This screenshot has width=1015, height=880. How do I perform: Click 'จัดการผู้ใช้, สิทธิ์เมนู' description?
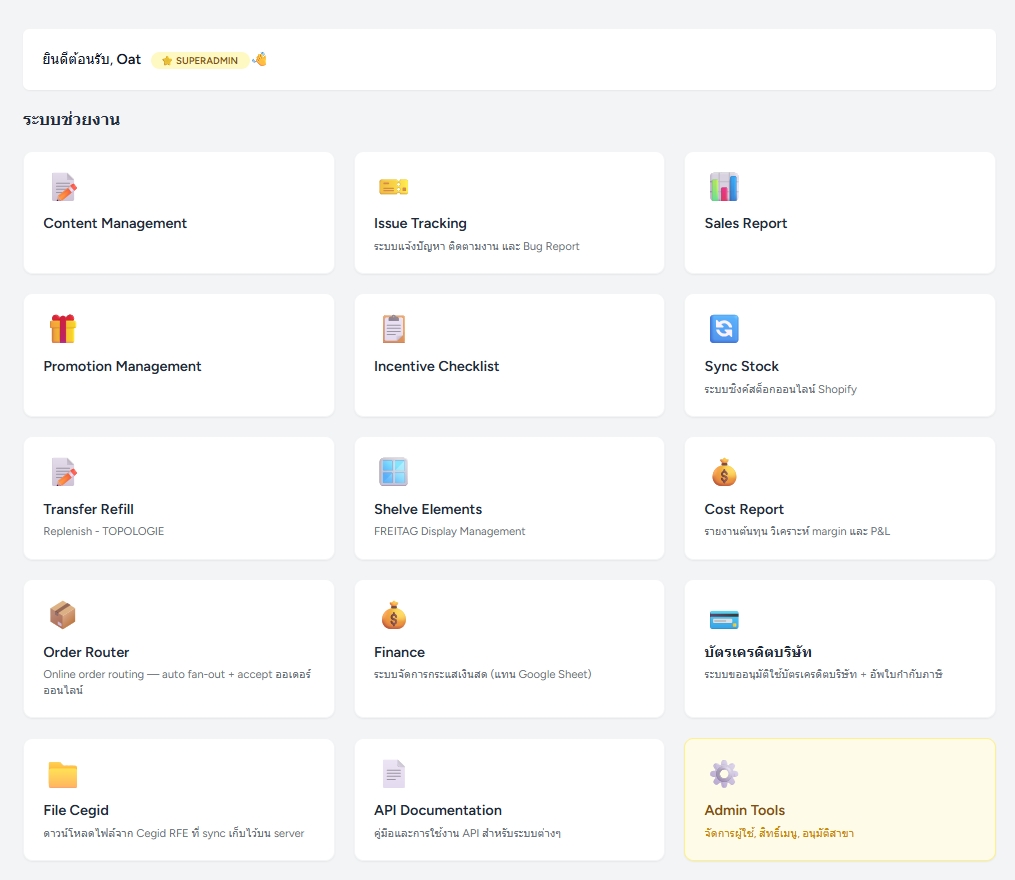tap(779, 833)
